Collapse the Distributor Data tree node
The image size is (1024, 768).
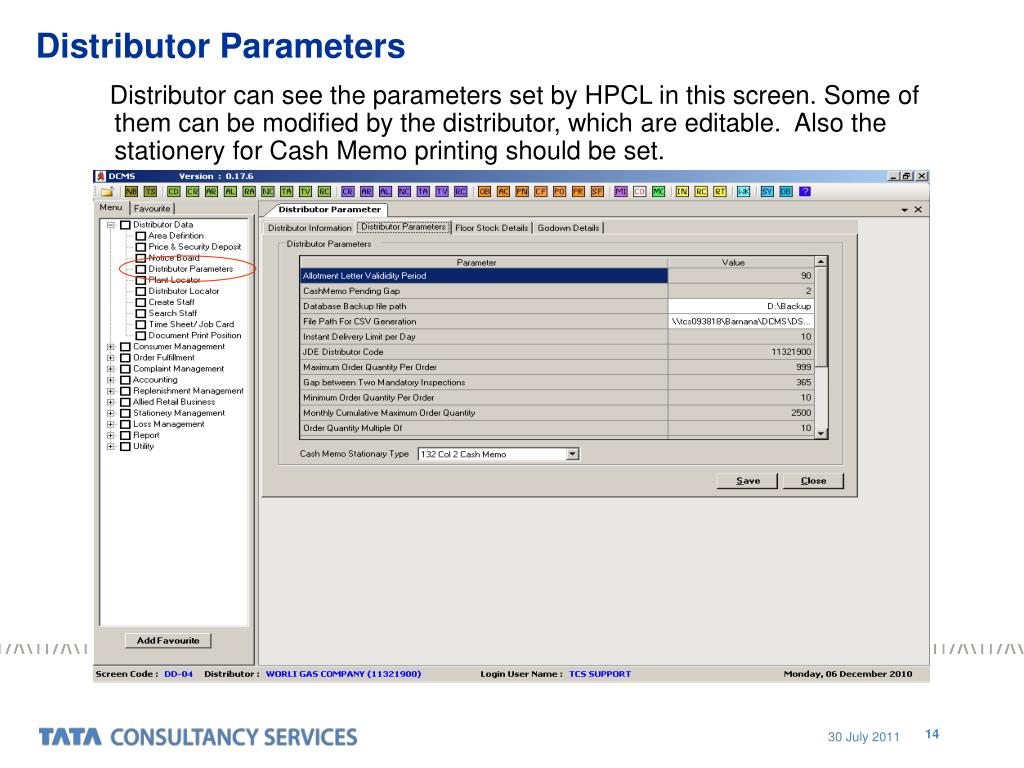[x=111, y=225]
